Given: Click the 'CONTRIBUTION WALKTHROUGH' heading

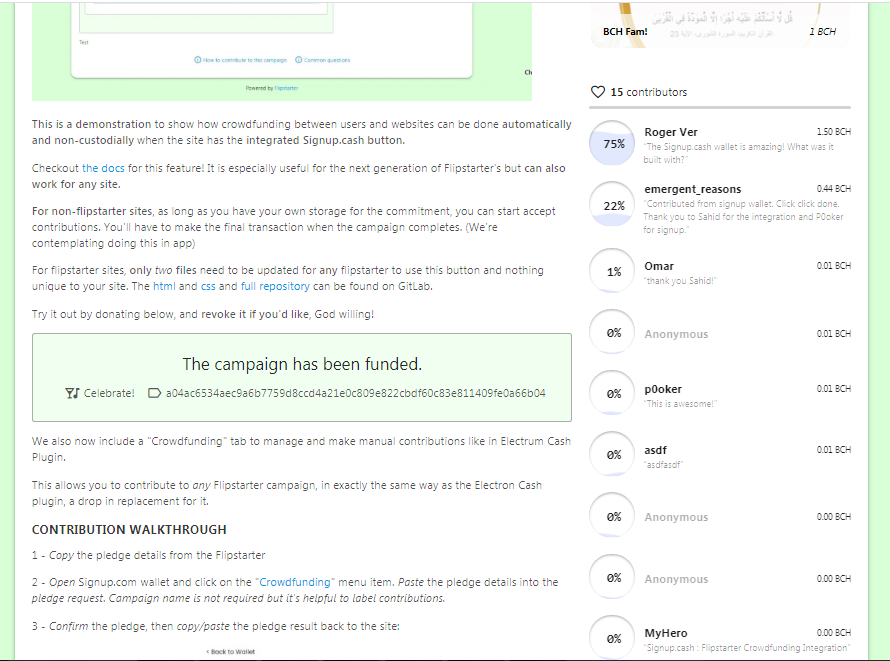Looking at the screenshot, I should click(x=129, y=529).
